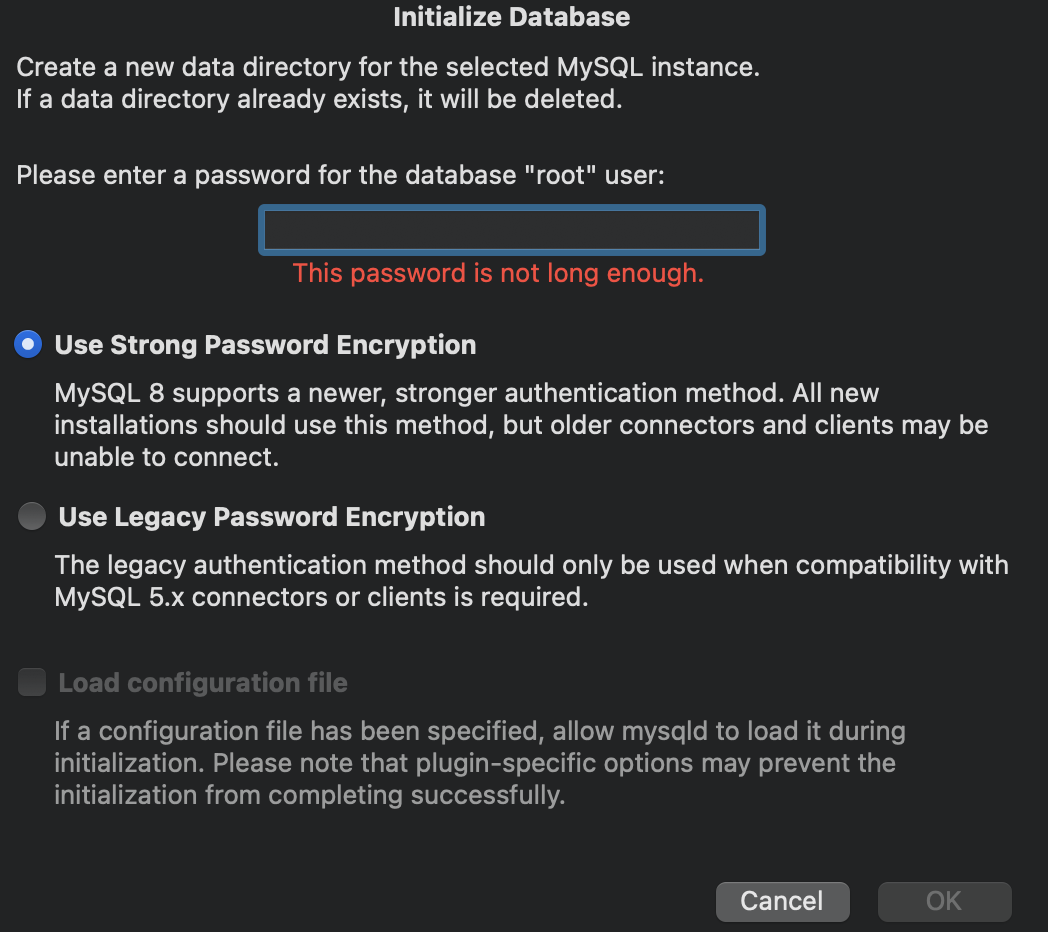The image size is (1048, 932).
Task: Click the Use Strong Password Encryption label
Action: click(265, 344)
